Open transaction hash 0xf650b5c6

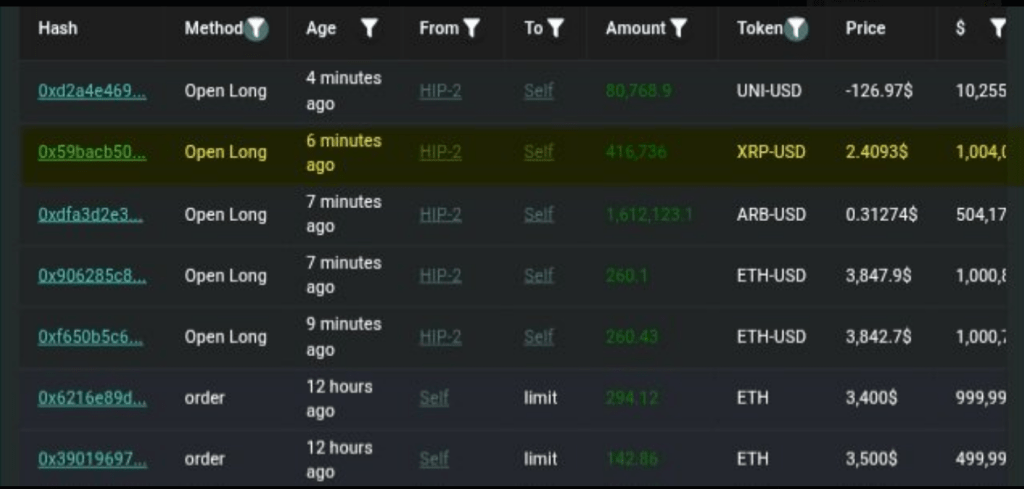tap(92, 337)
